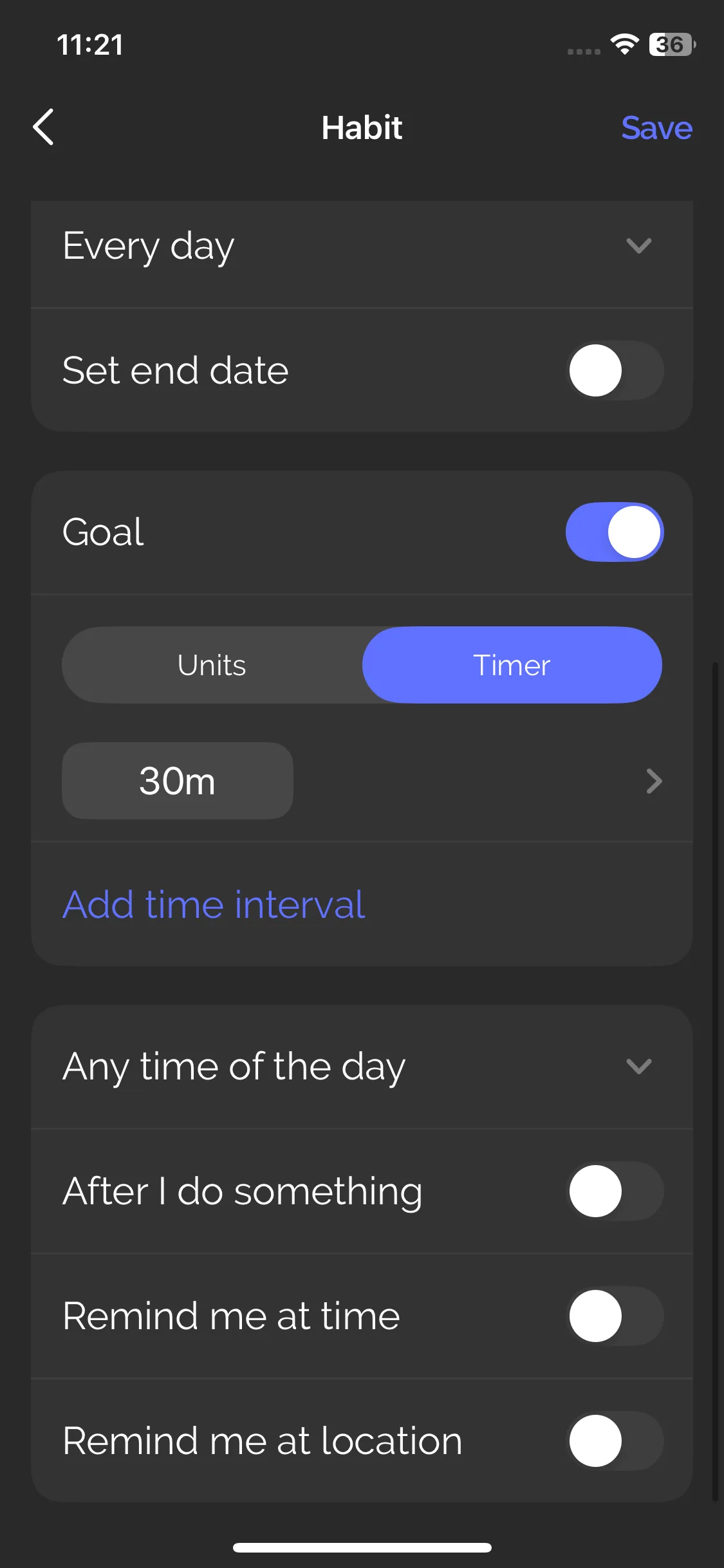Tap the Wi-Fi status icon
The width and height of the screenshot is (724, 1568).
point(624,44)
